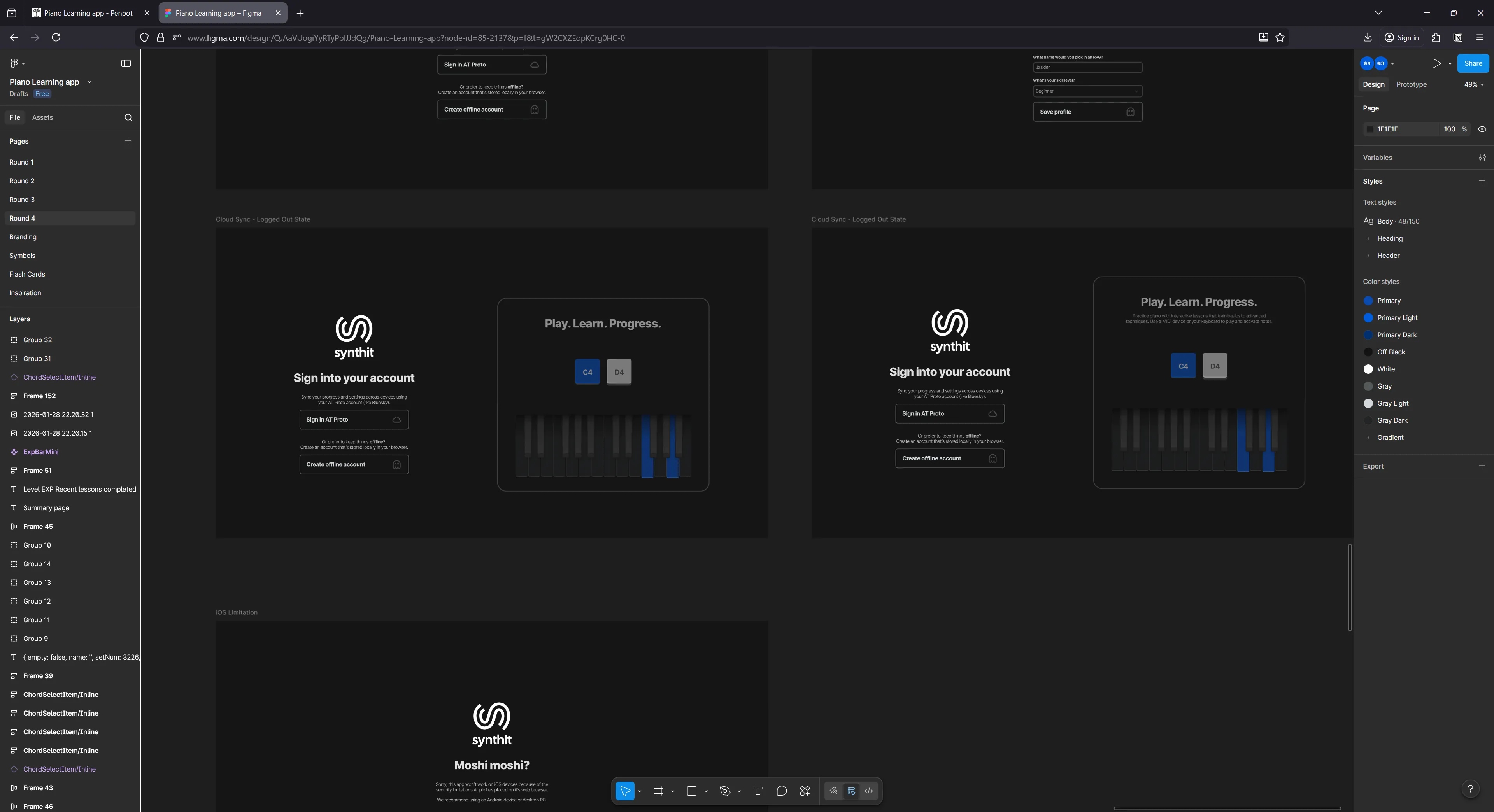Image resolution: width=1494 pixels, height=812 pixels.
Task: Select the Frame tool
Action: tap(659, 791)
